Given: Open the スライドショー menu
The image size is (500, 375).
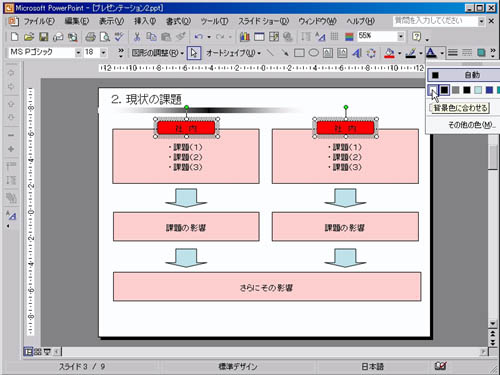Looking at the screenshot, I should pyautogui.click(x=263, y=21).
